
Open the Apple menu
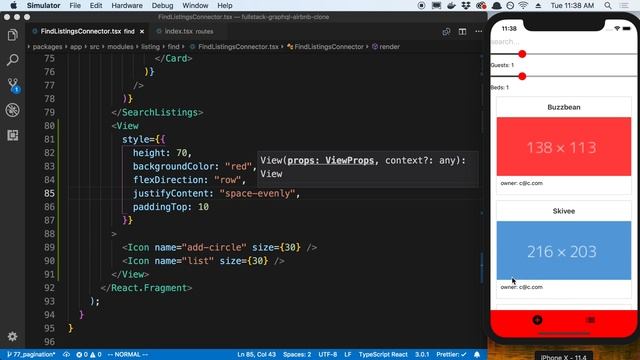(13, 6)
